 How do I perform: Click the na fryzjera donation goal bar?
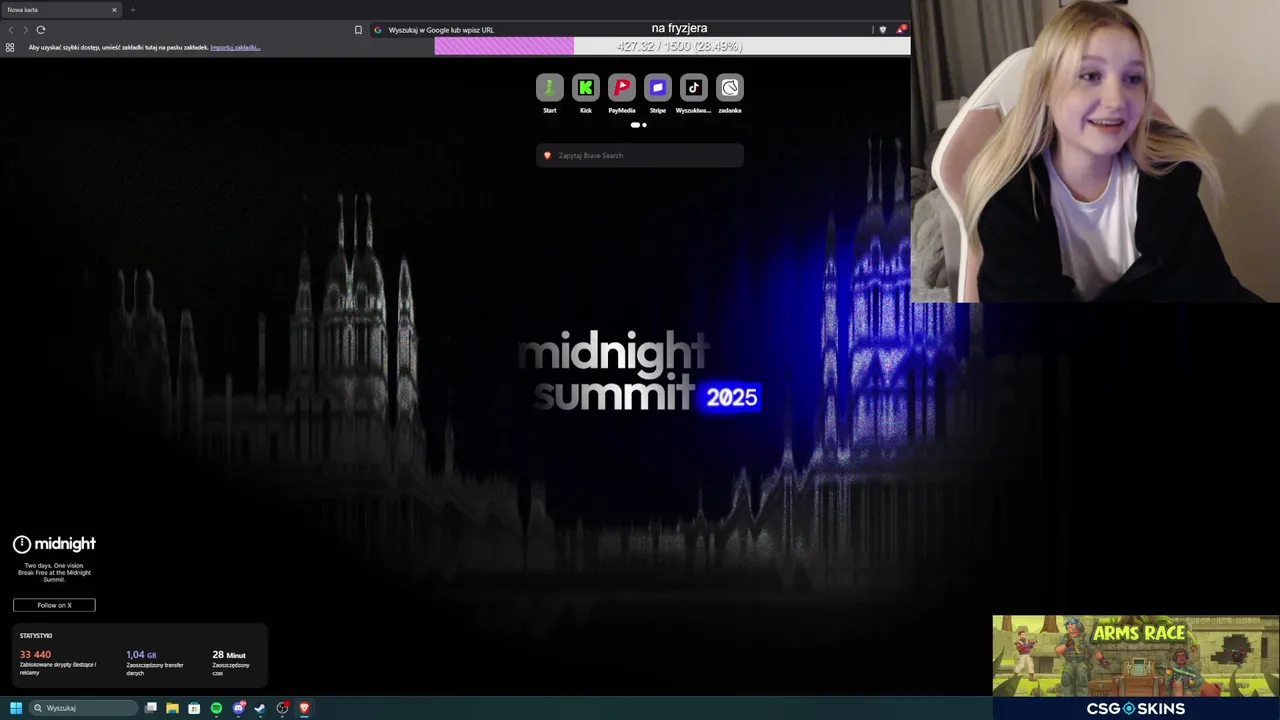(x=672, y=46)
